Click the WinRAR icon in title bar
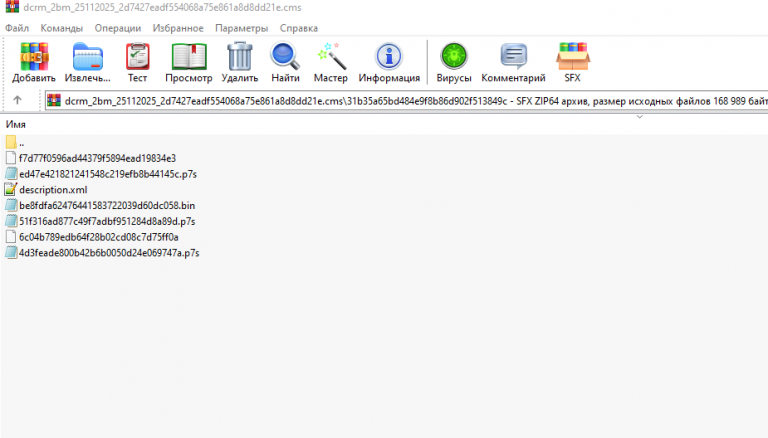Screen dimensions: 768x438 (x=12, y=7)
